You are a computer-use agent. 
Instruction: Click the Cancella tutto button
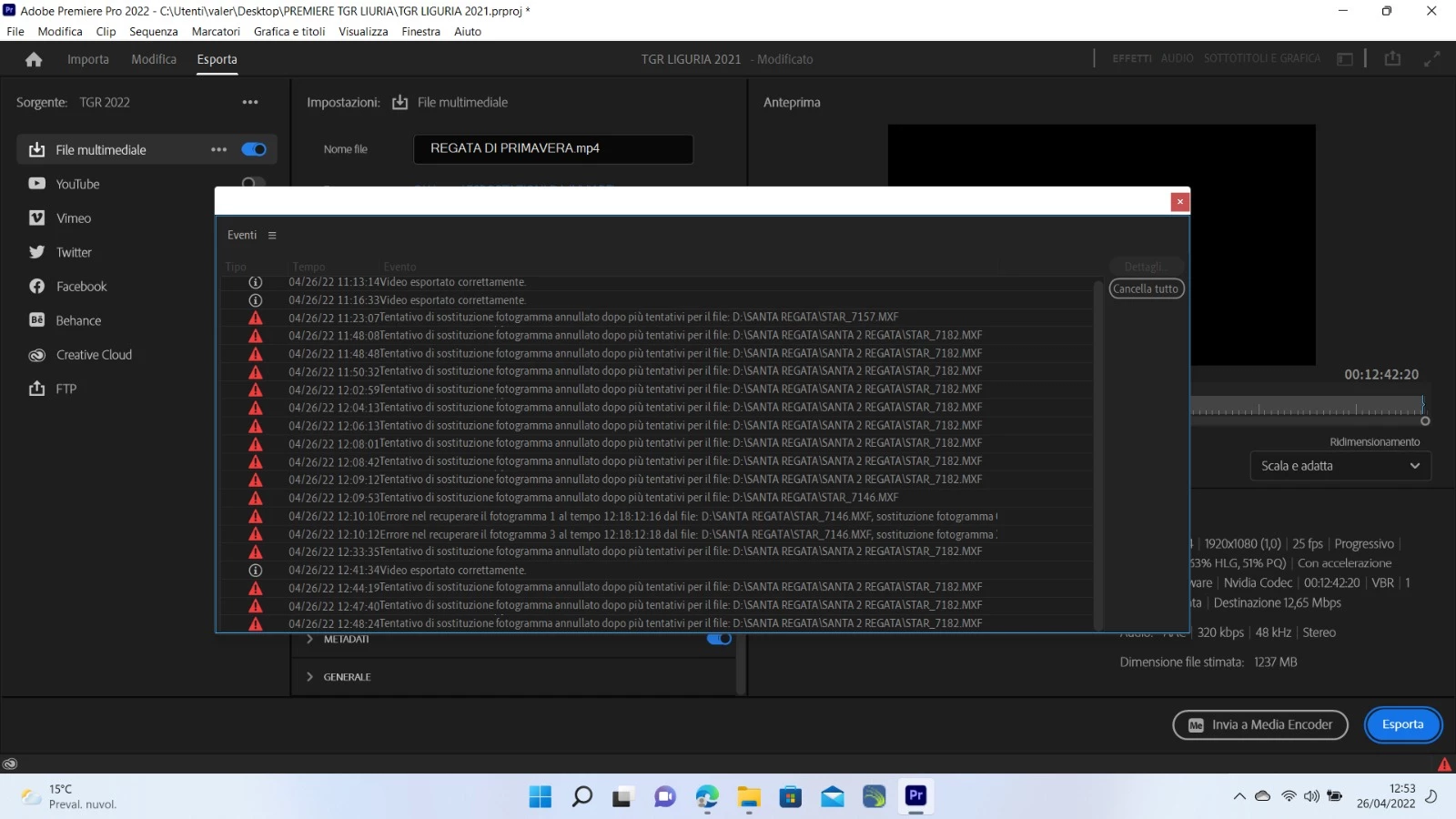[1147, 288]
